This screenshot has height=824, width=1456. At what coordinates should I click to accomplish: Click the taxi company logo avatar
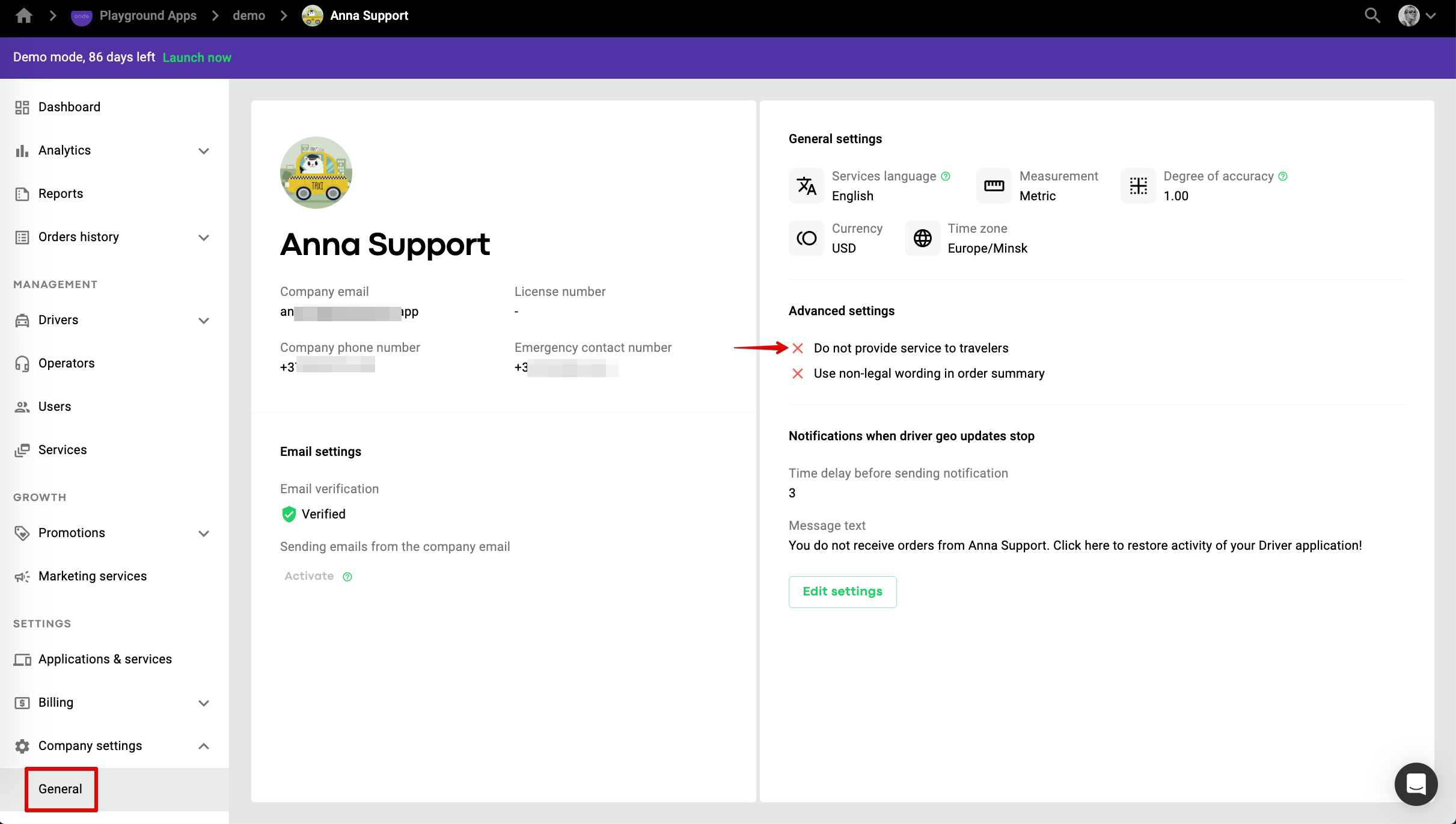pos(316,173)
